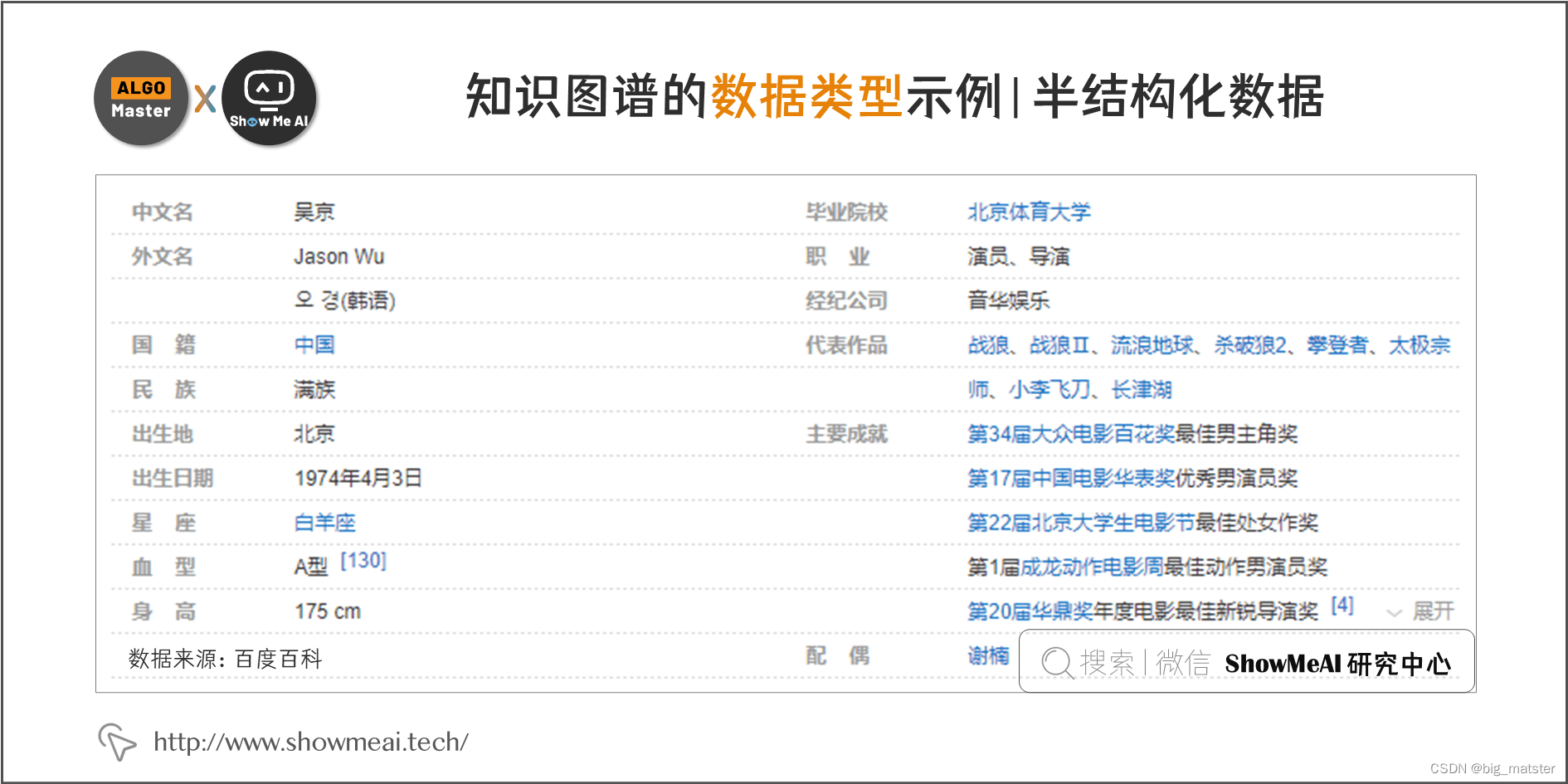This screenshot has height=784, width=1568.
Task: Click the Show Me AI logo
Action: [269, 98]
